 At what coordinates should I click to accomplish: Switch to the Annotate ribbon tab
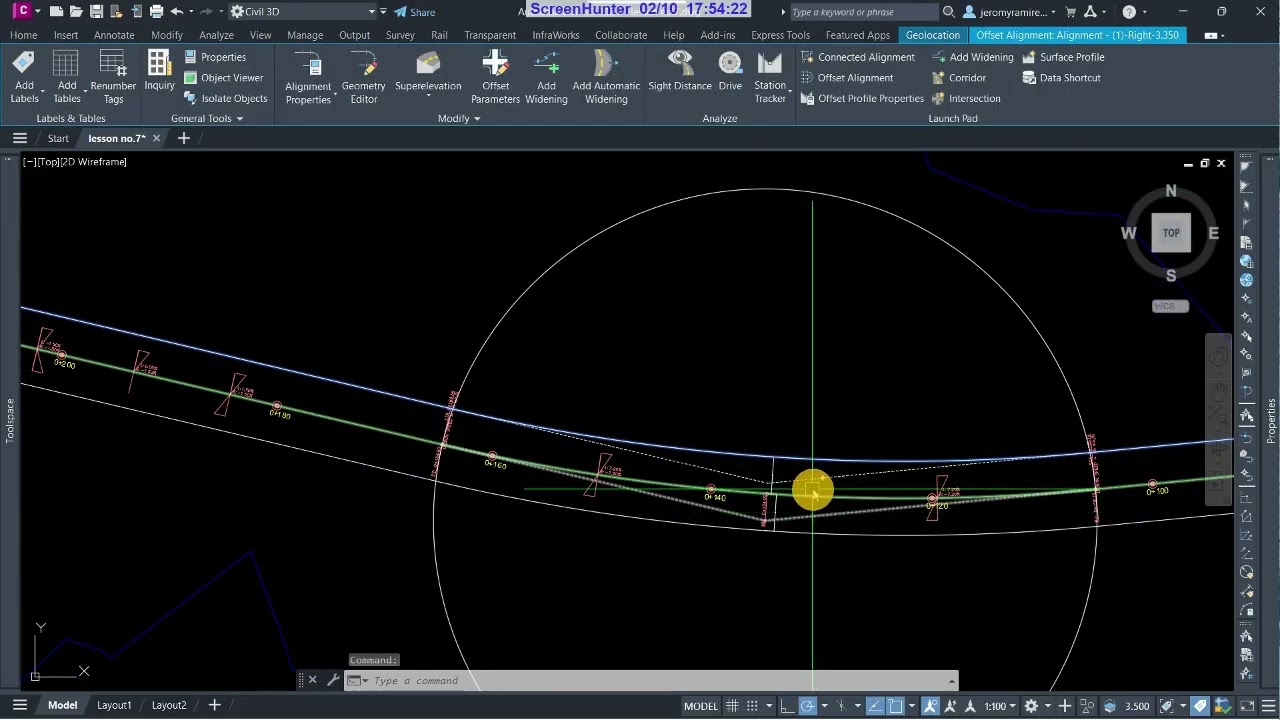click(114, 35)
